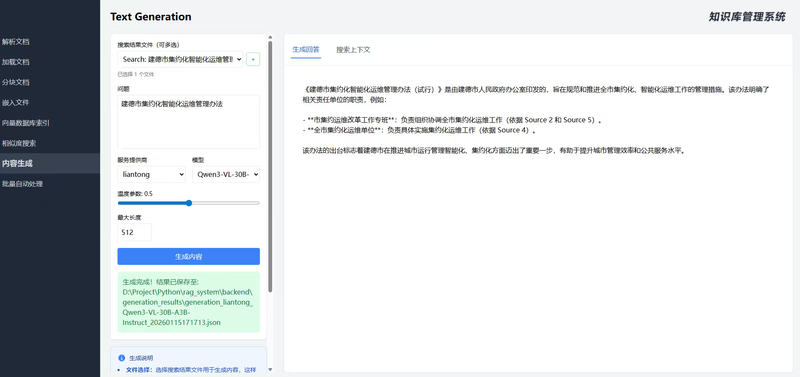The height and width of the screenshot is (377, 800).
Task: Click the info icon next to 生成说明
Action: coord(121,358)
